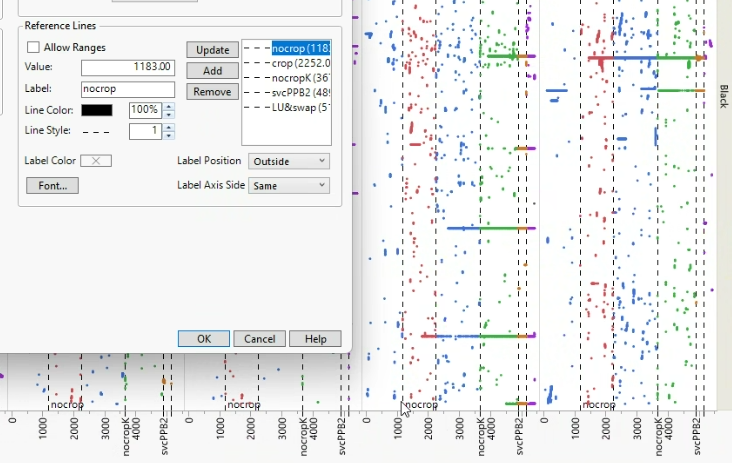This screenshot has width=732, height=463.
Task: Click the Black label beside the plot
Action: pyautogui.click(x=724, y=96)
